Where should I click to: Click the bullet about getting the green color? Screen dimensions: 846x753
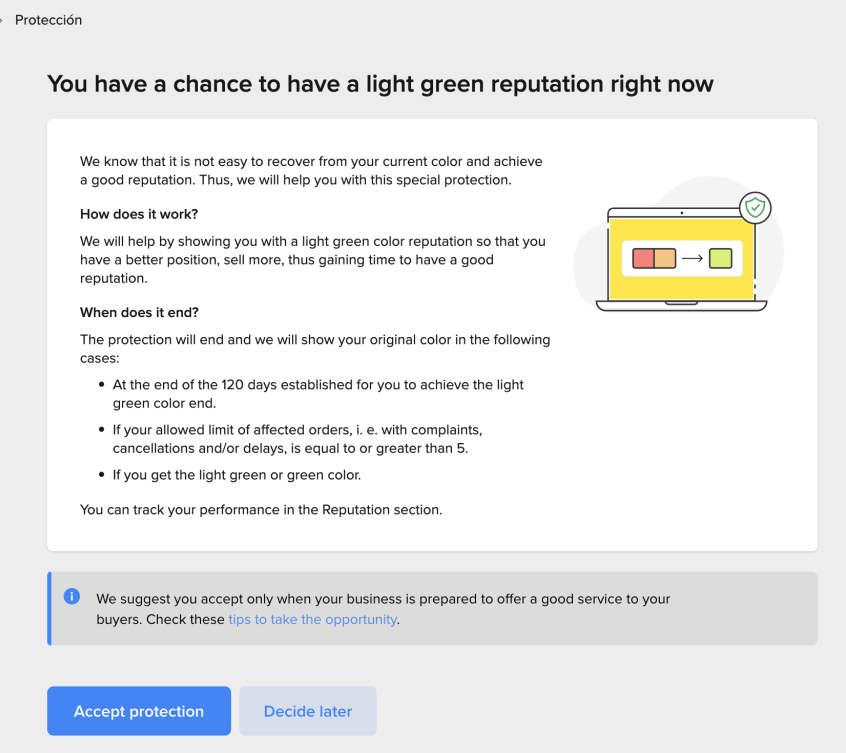234,475
